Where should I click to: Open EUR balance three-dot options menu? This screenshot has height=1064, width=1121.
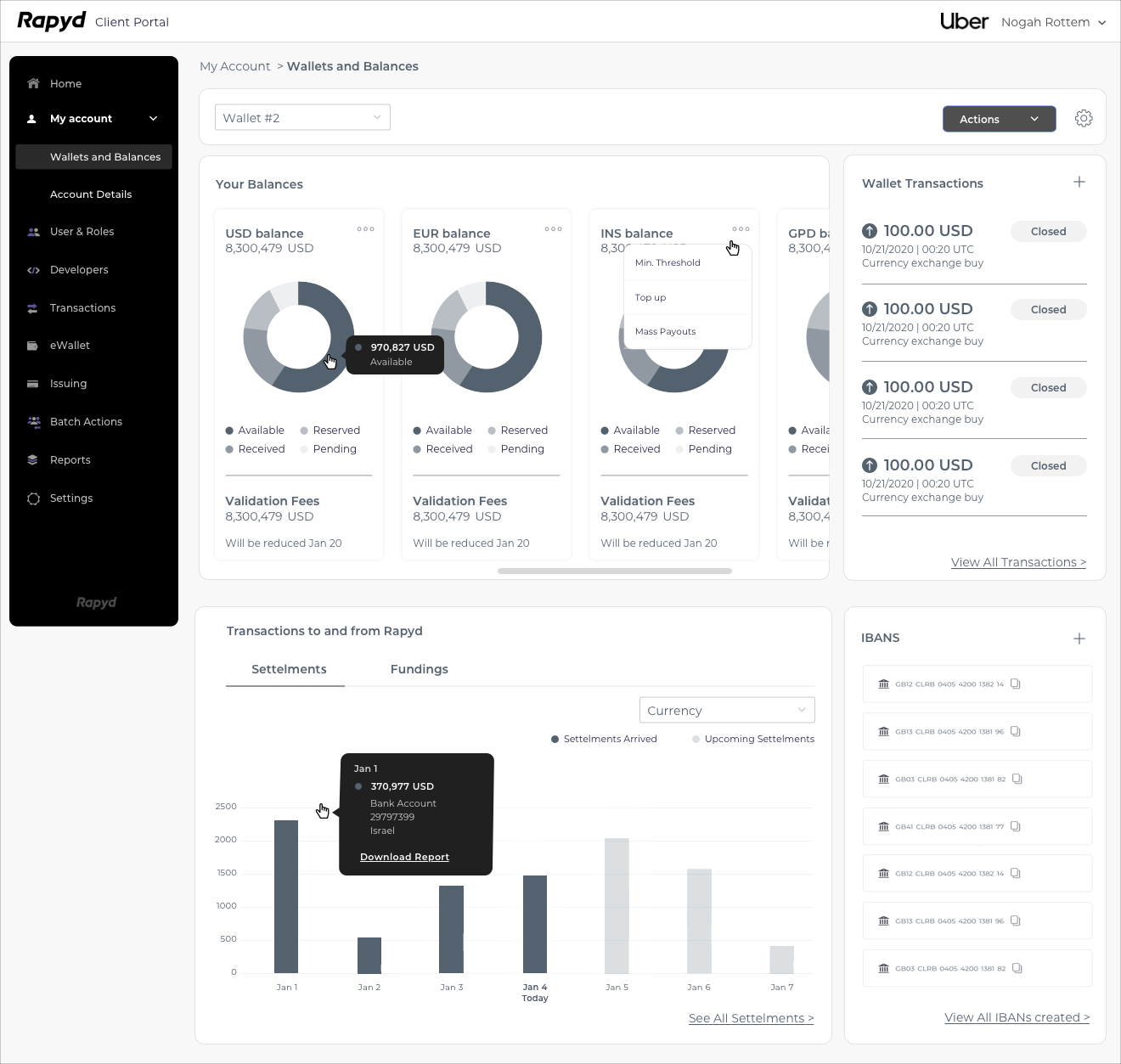(x=553, y=229)
